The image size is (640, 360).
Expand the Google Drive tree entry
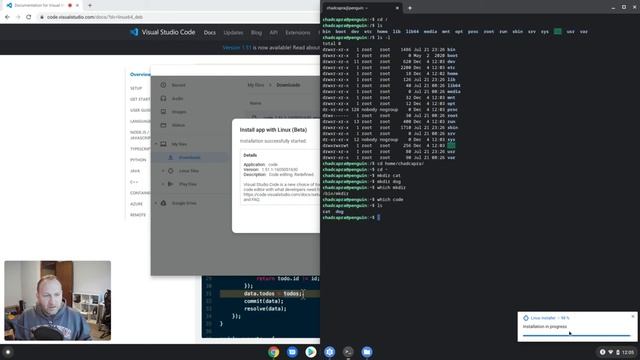(x=156, y=203)
